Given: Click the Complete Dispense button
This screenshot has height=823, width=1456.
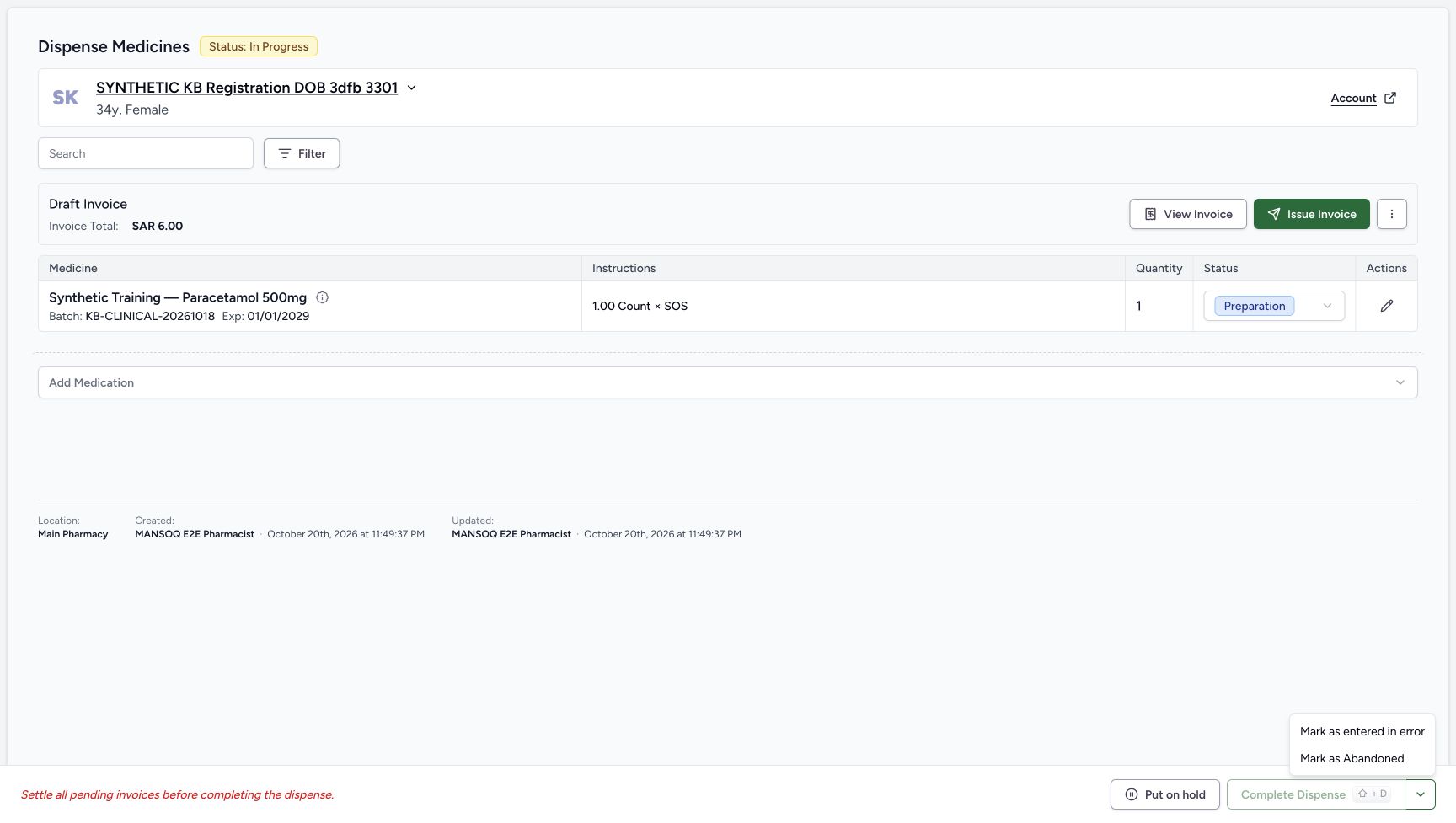Looking at the screenshot, I should [x=1315, y=794].
